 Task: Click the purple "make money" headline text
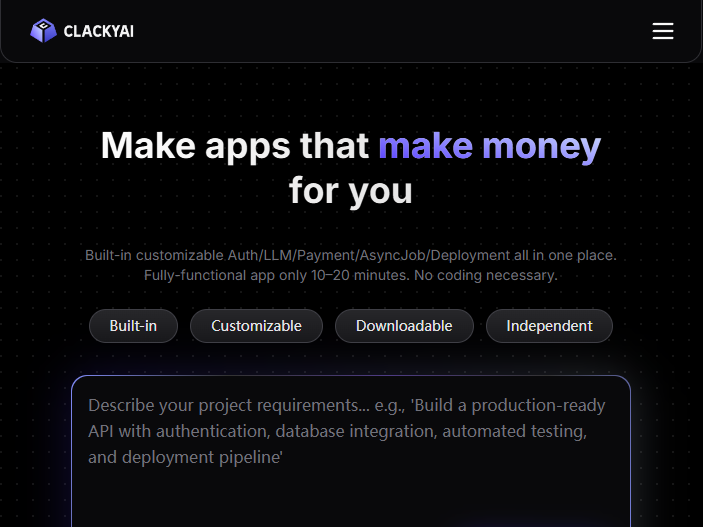click(x=489, y=146)
